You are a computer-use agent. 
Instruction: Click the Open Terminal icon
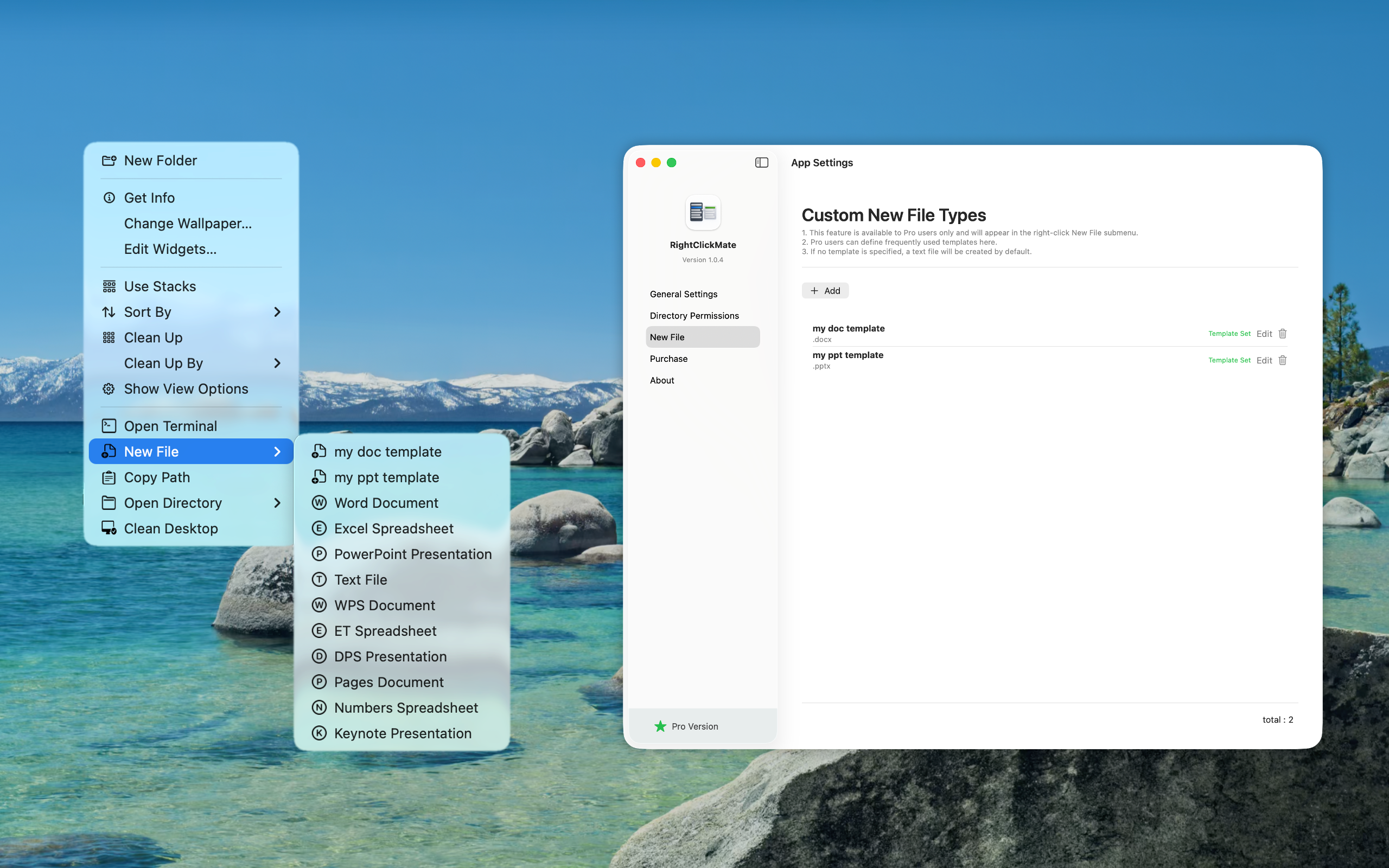coord(109,426)
